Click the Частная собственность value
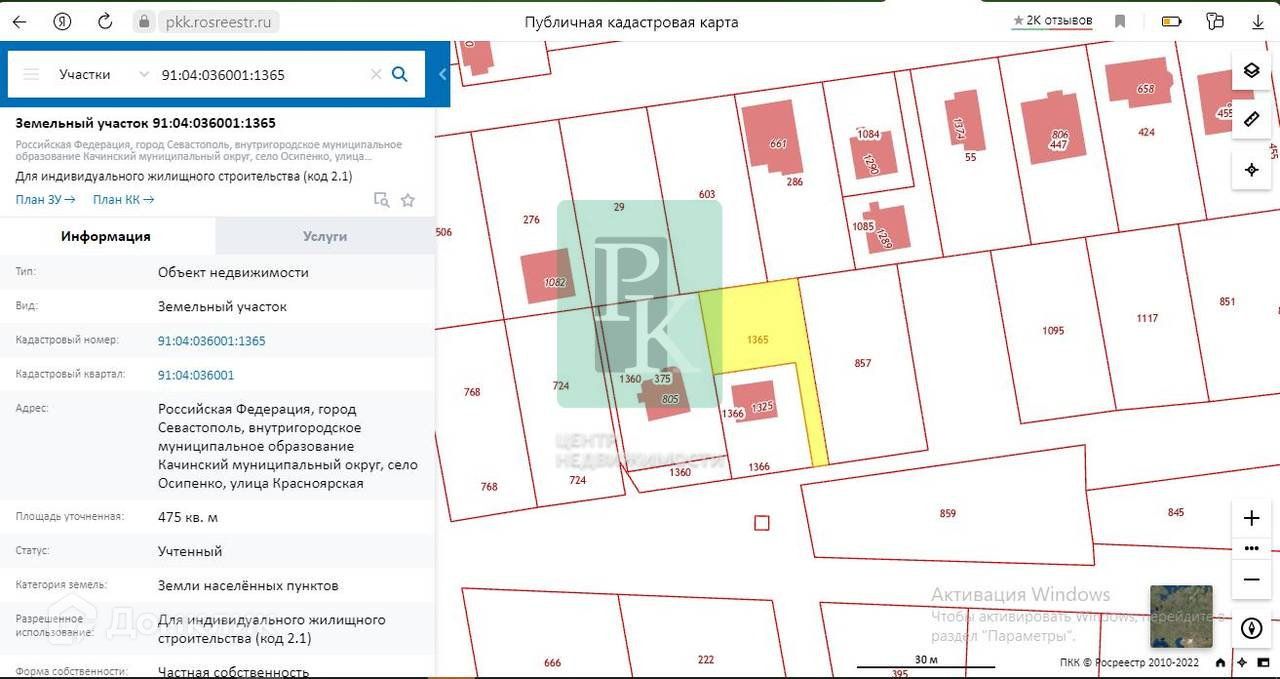The height and width of the screenshot is (679, 1280). click(233, 672)
